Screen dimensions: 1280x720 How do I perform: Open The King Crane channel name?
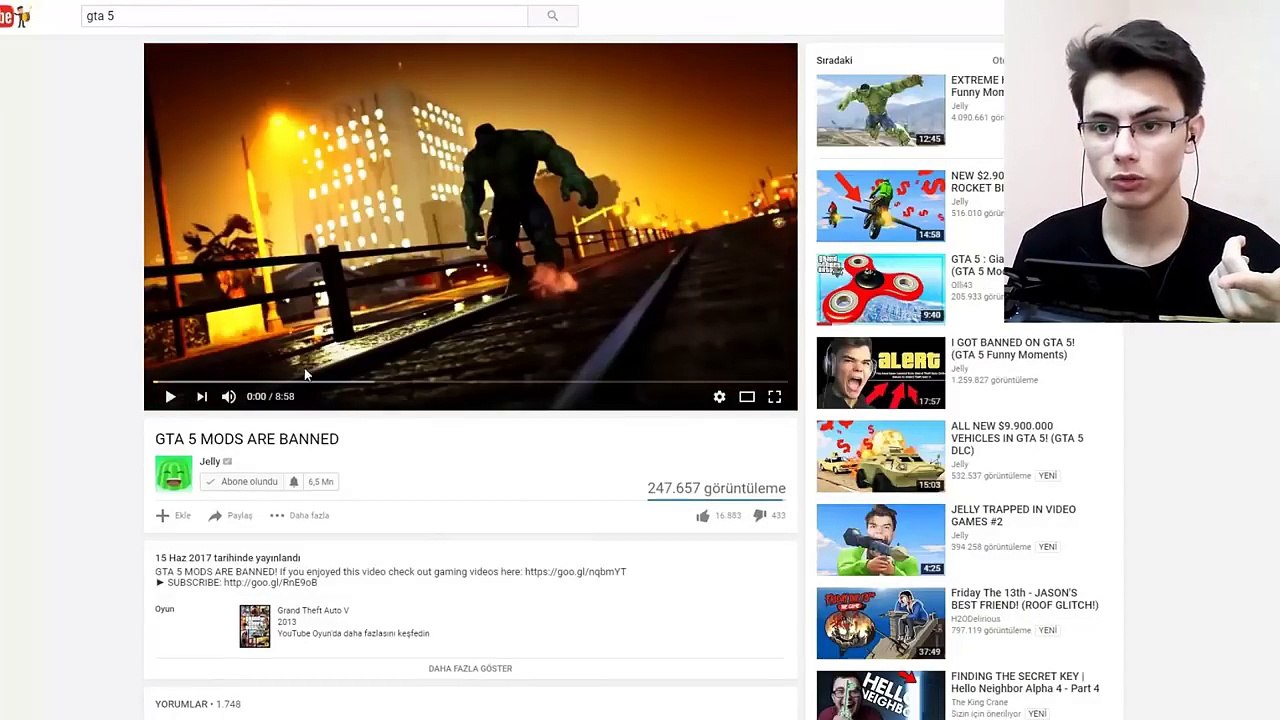click(x=978, y=702)
